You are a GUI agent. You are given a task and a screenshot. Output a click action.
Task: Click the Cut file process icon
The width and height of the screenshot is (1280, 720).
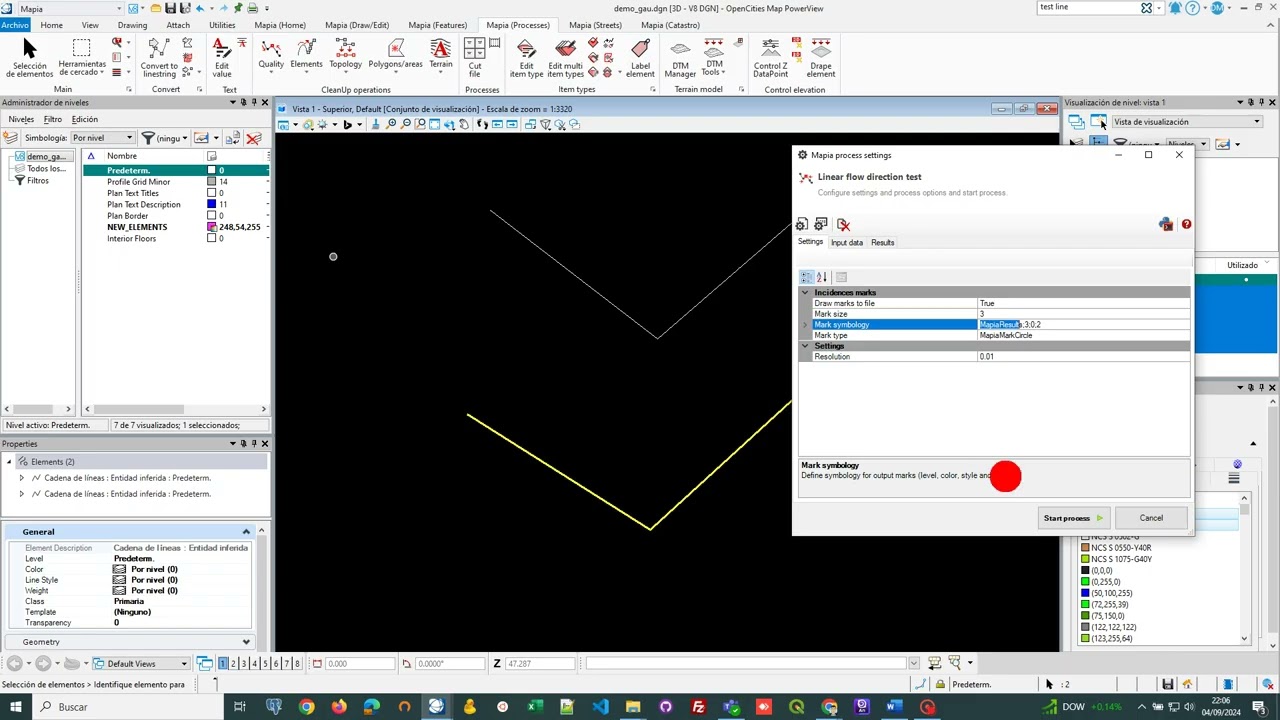[x=475, y=57]
